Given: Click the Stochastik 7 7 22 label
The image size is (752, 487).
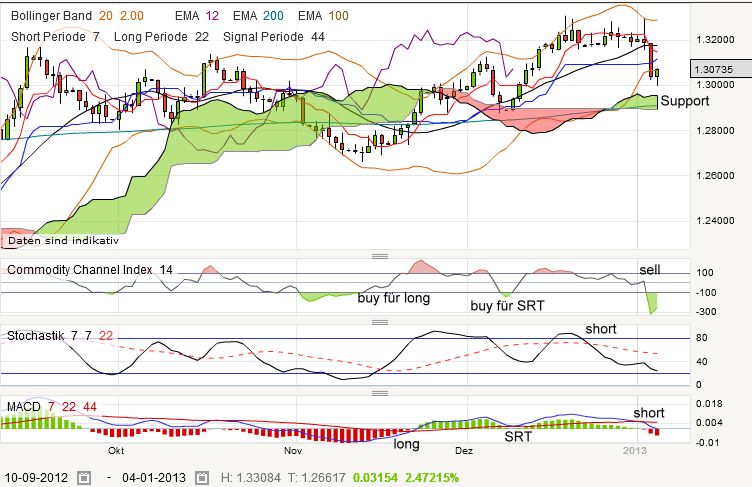Looking at the screenshot, I should tap(60, 335).
